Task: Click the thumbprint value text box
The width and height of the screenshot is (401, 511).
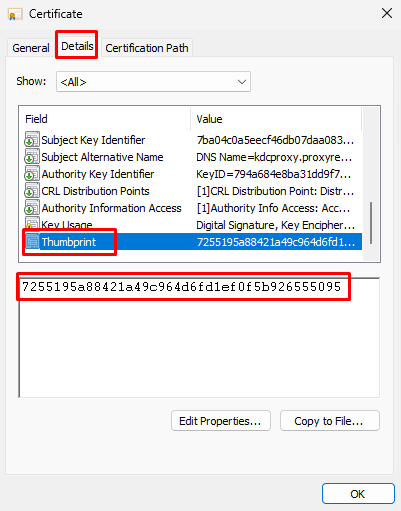Action: 199,337
